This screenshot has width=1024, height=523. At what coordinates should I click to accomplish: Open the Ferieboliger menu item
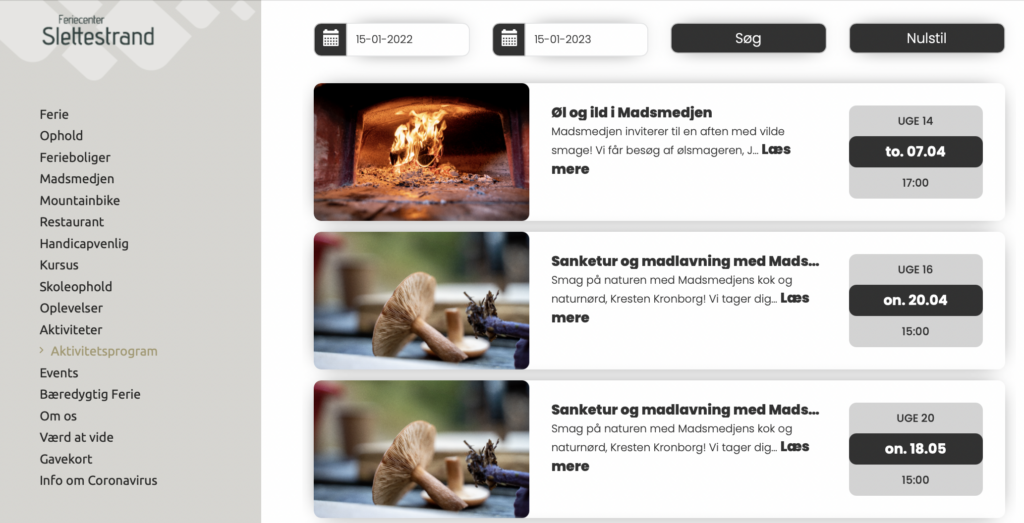[x=75, y=157]
